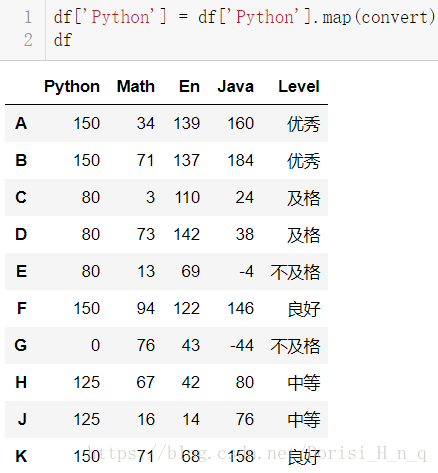Select row index G
Image resolution: width=438 pixels, height=473 pixels.
pos(21,345)
